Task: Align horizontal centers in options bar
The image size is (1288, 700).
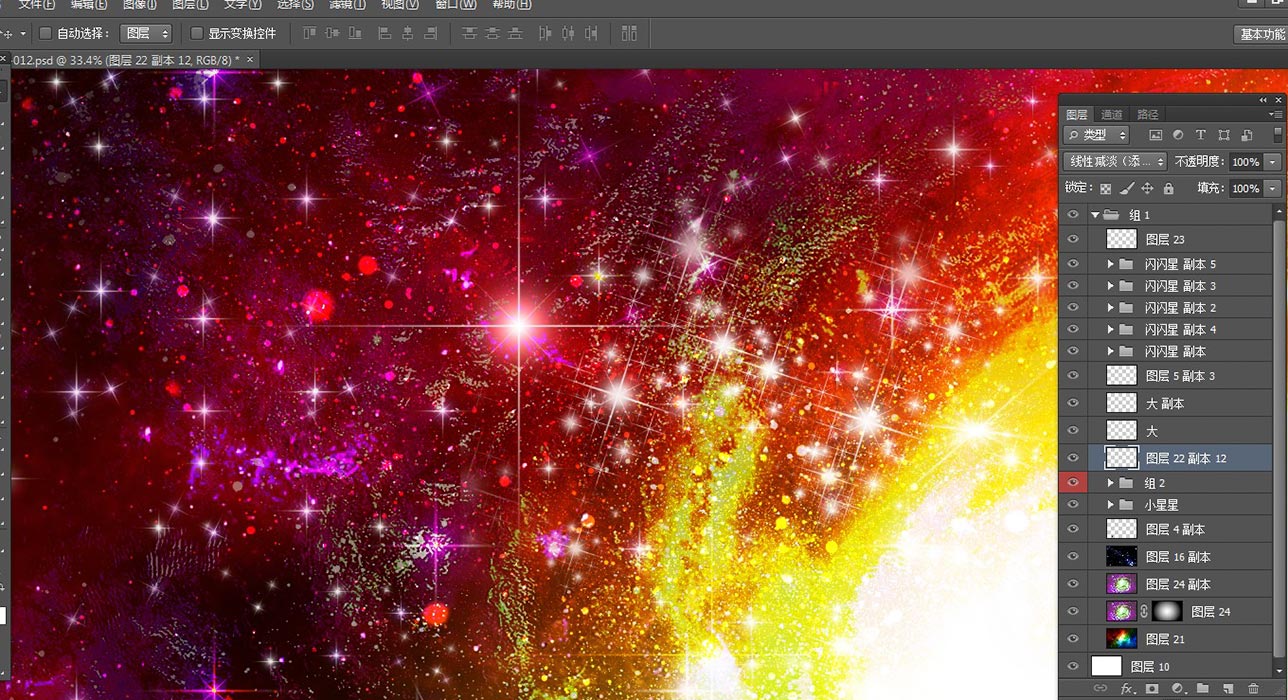Action: click(x=408, y=33)
